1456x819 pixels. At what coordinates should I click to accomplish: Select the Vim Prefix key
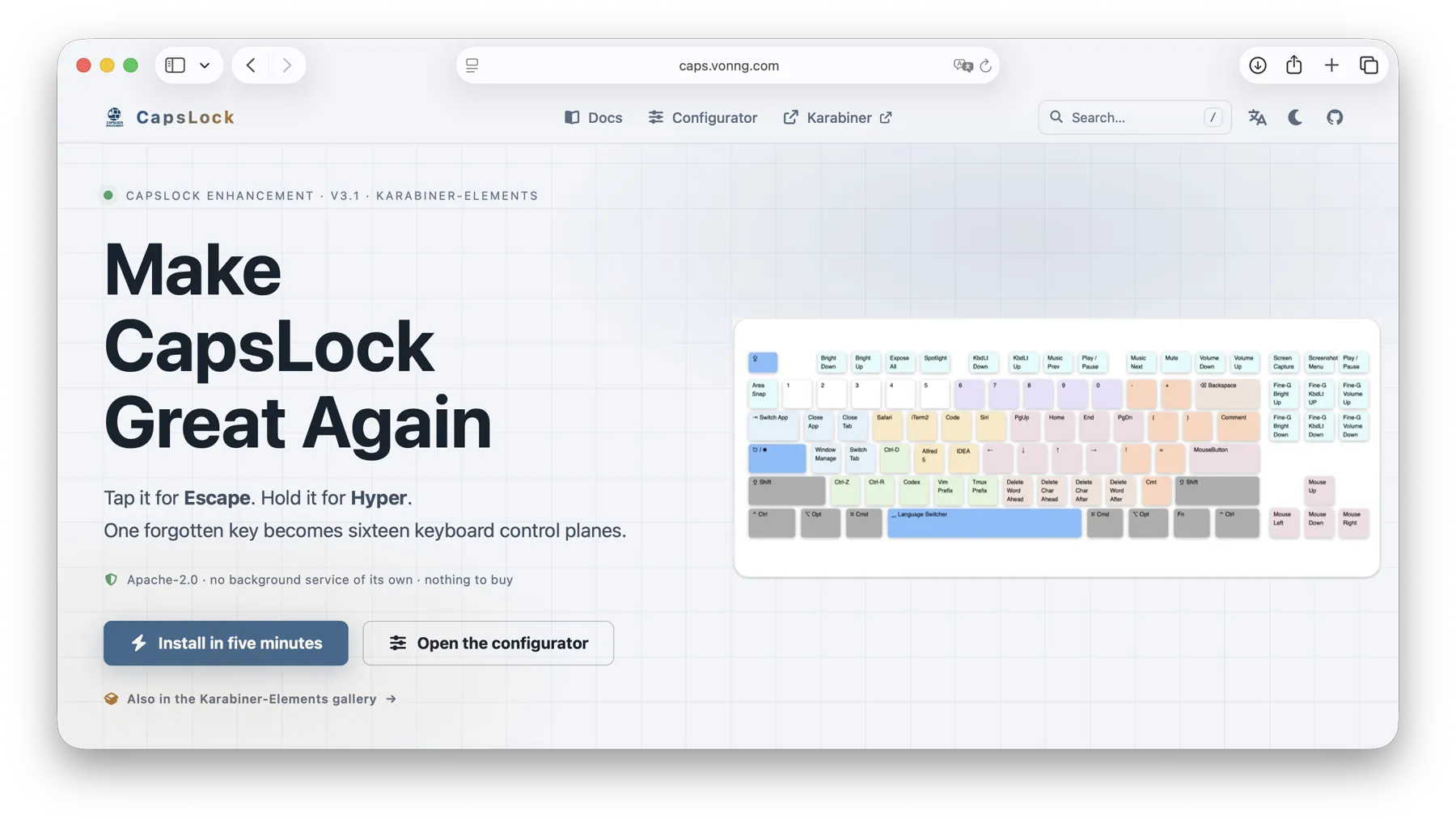click(949, 491)
